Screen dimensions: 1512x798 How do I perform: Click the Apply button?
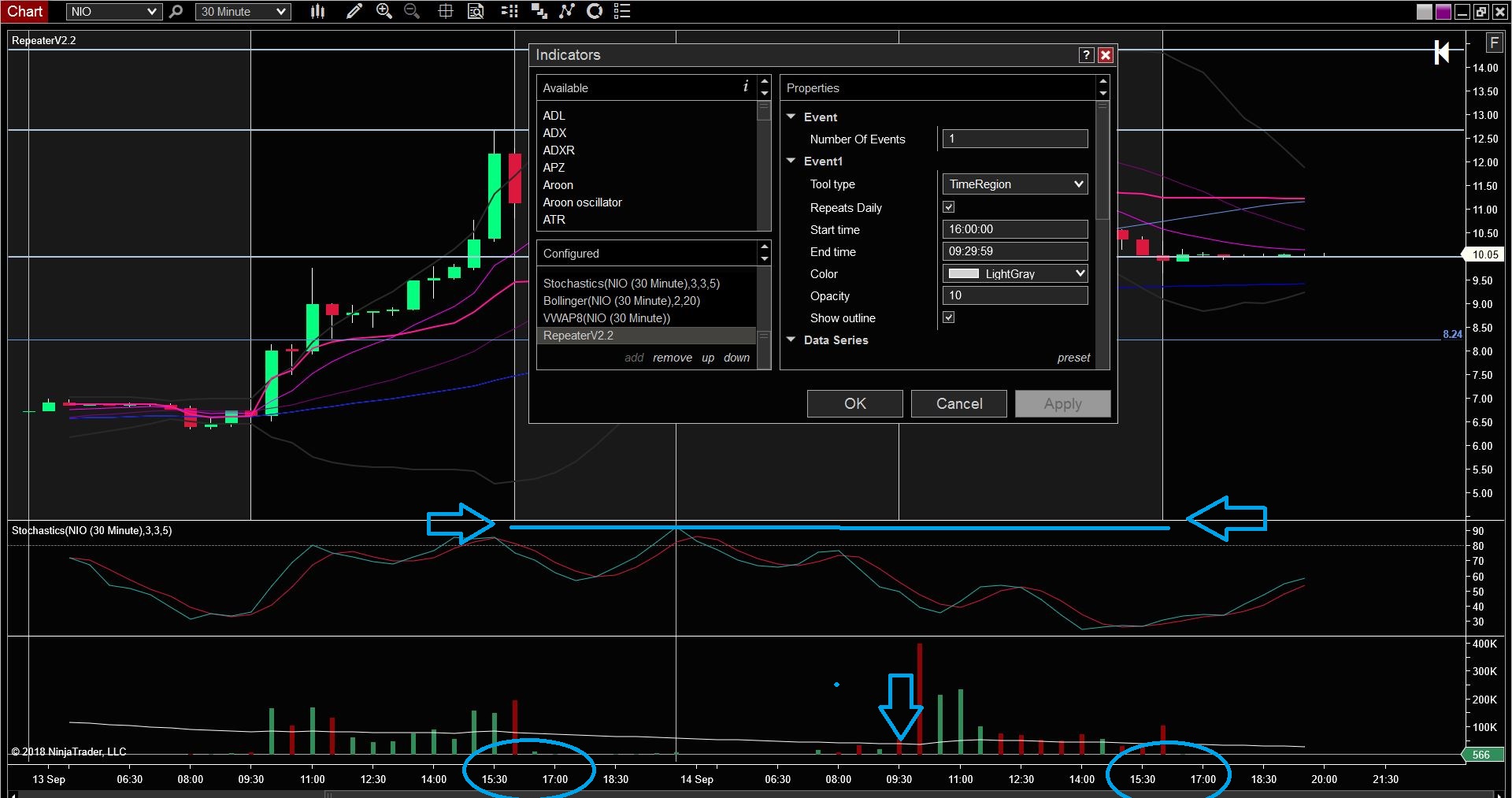coord(1063,403)
